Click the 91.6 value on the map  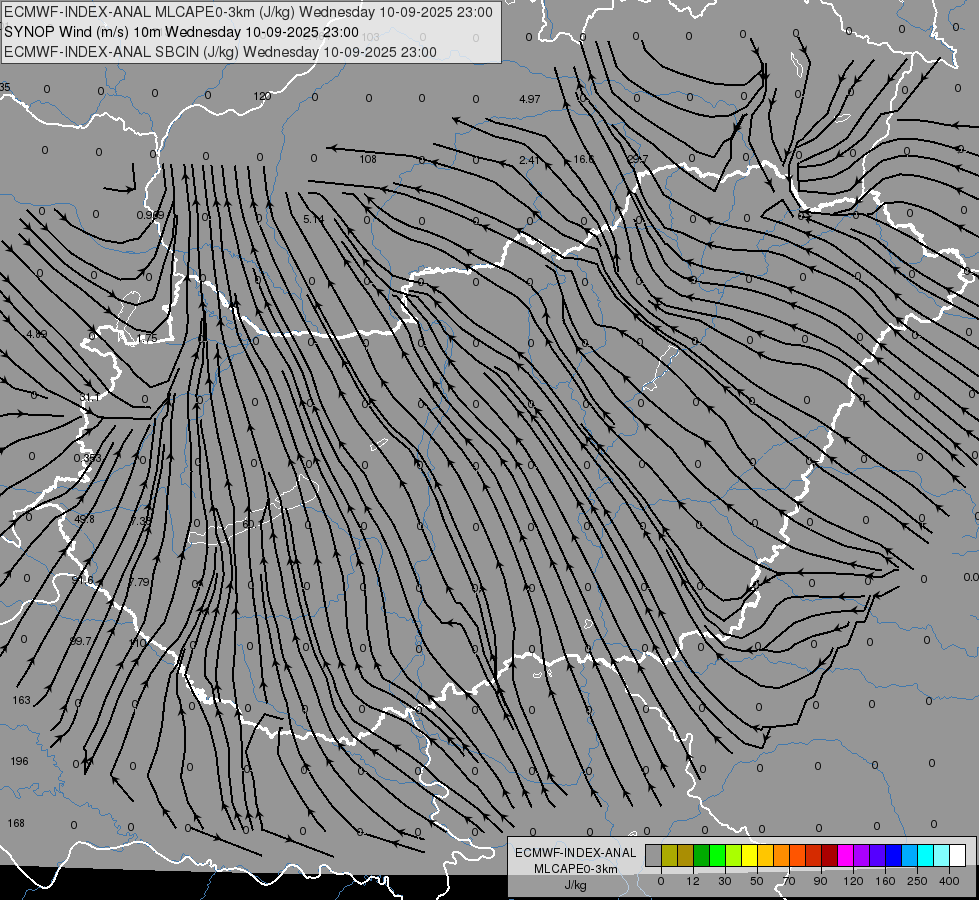click(82, 580)
